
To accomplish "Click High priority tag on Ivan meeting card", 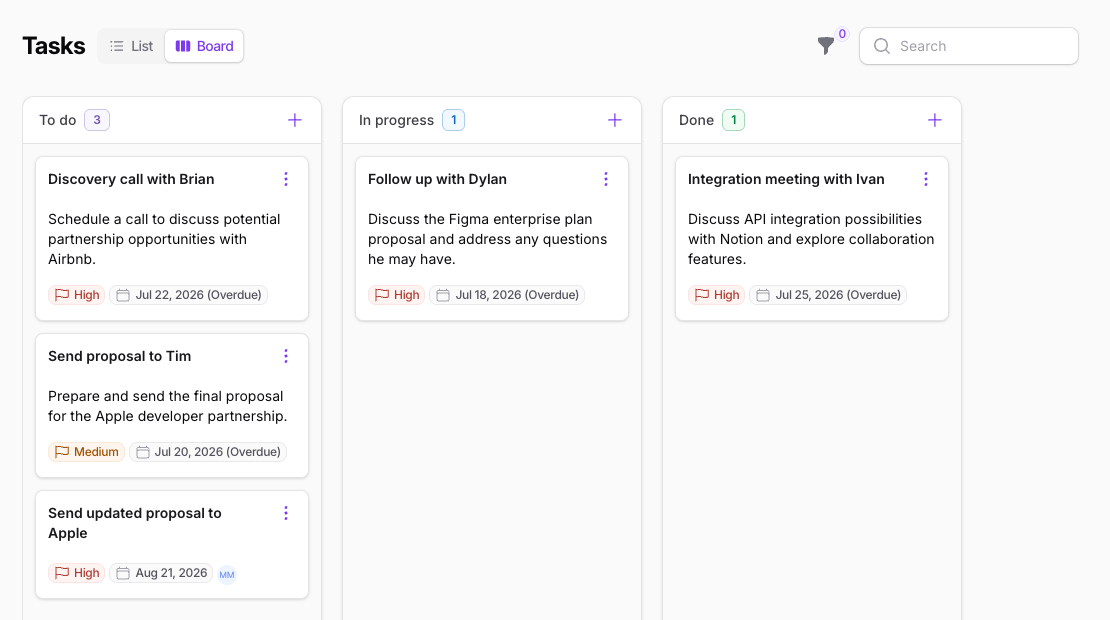I will tap(716, 295).
